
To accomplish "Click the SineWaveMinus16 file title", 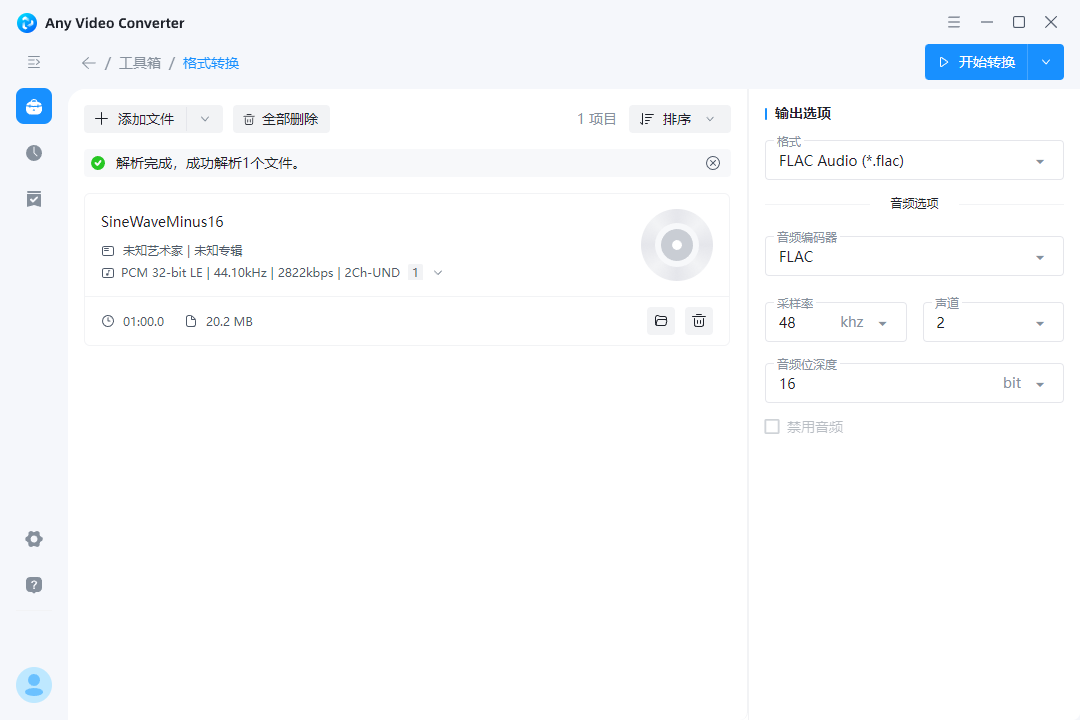I will (x=163, y=222).
